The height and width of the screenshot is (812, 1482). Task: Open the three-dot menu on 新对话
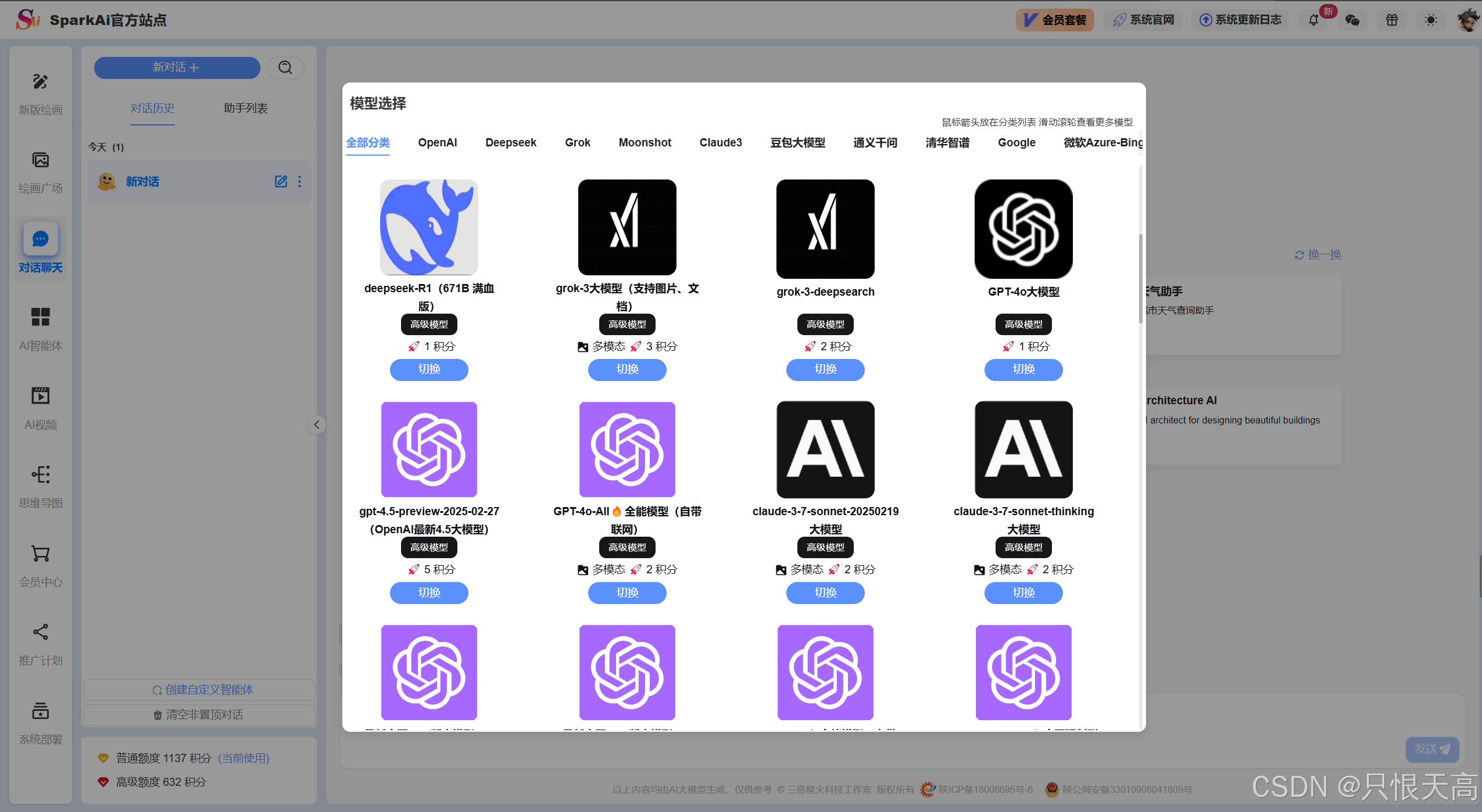(300, 182)
